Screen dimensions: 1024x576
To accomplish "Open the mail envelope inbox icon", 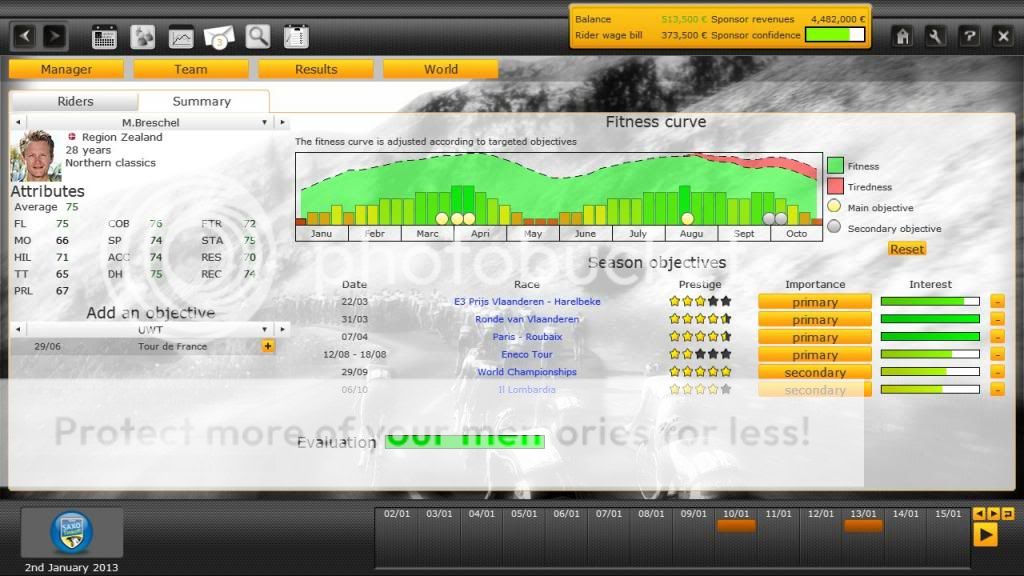I will pyautogui.click(x=219, y=37).
